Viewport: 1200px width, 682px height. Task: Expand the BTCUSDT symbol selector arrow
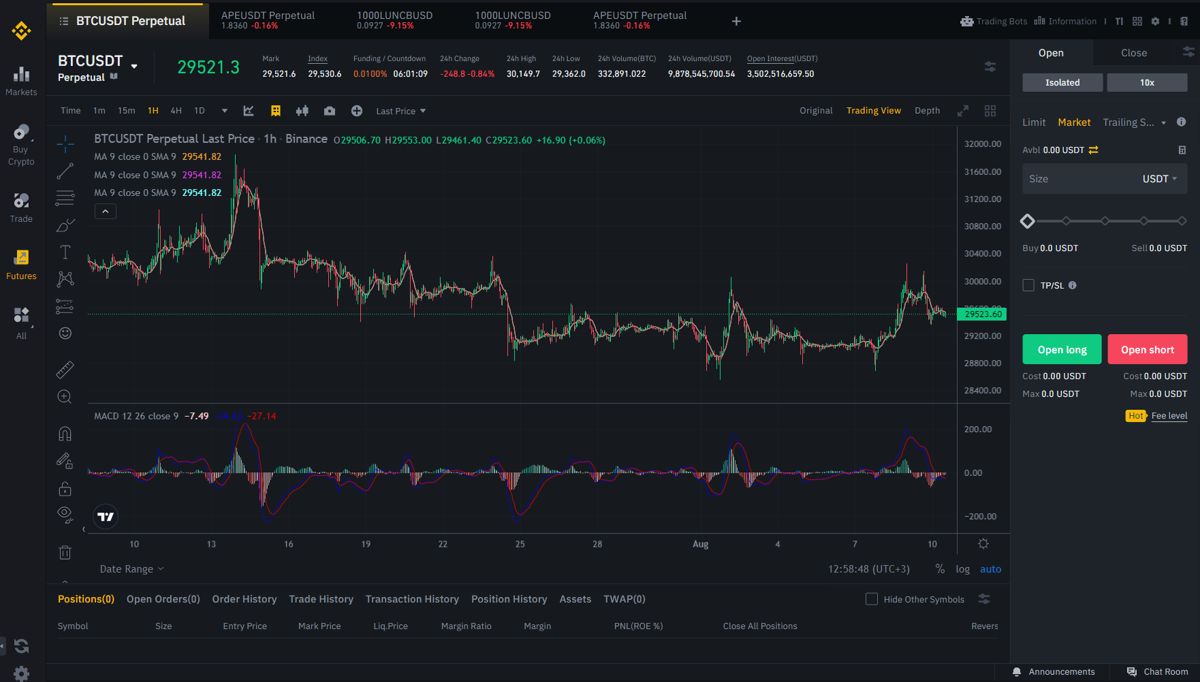coord(134,67)
